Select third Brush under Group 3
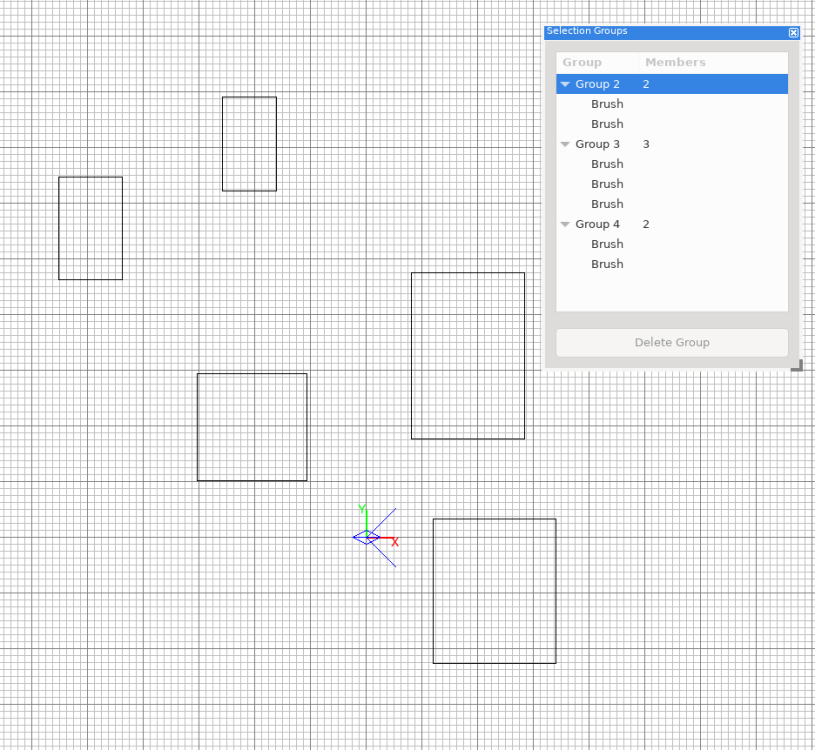 [607, 204]
